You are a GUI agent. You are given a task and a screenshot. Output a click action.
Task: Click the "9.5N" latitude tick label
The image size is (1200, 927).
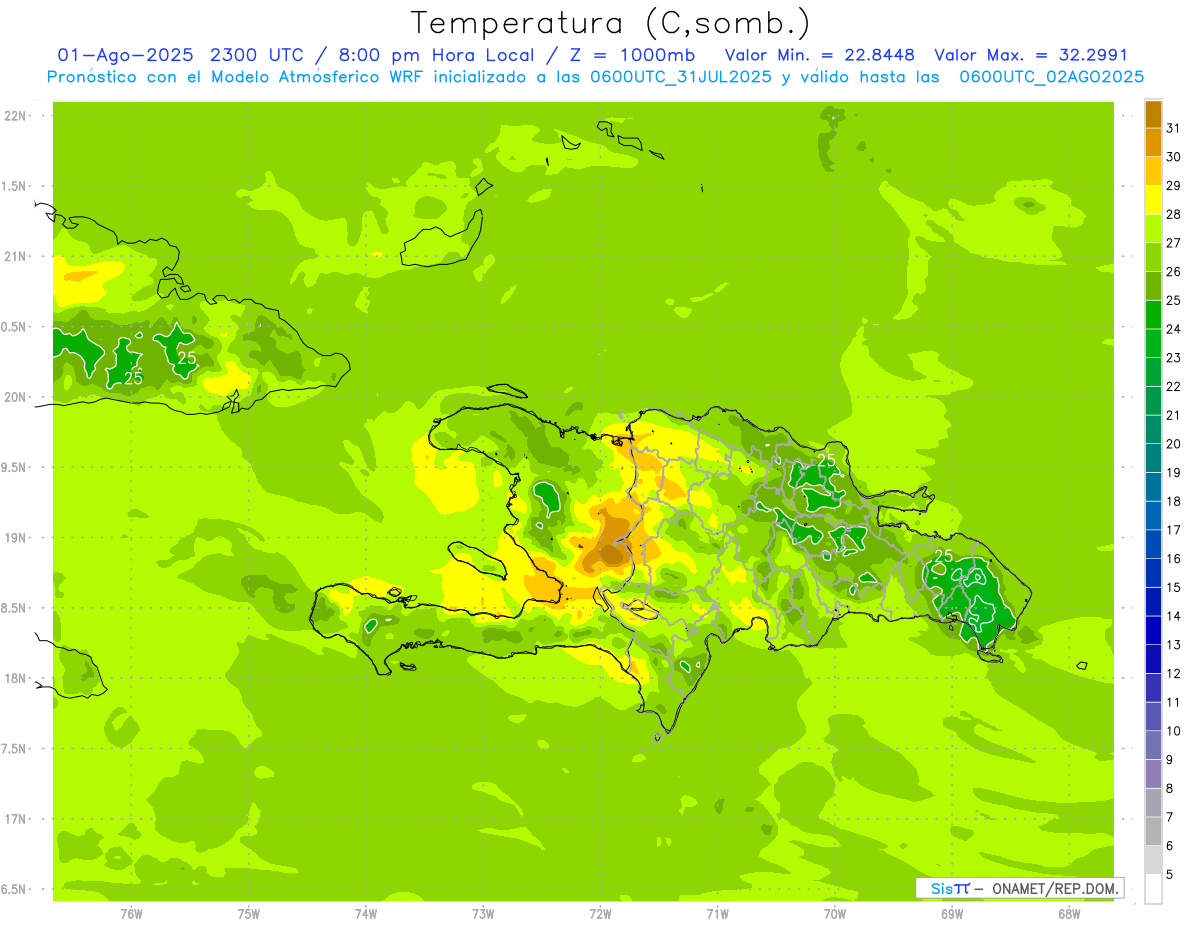pyautogui.click(x=14, y=467)
